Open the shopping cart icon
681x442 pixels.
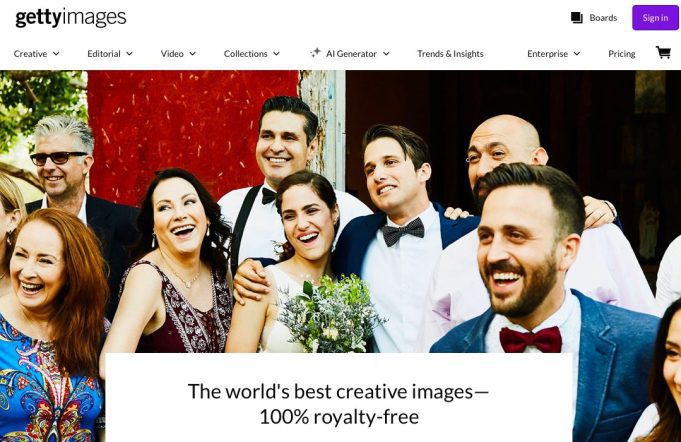pyautogui.click(x=663, y=53)
